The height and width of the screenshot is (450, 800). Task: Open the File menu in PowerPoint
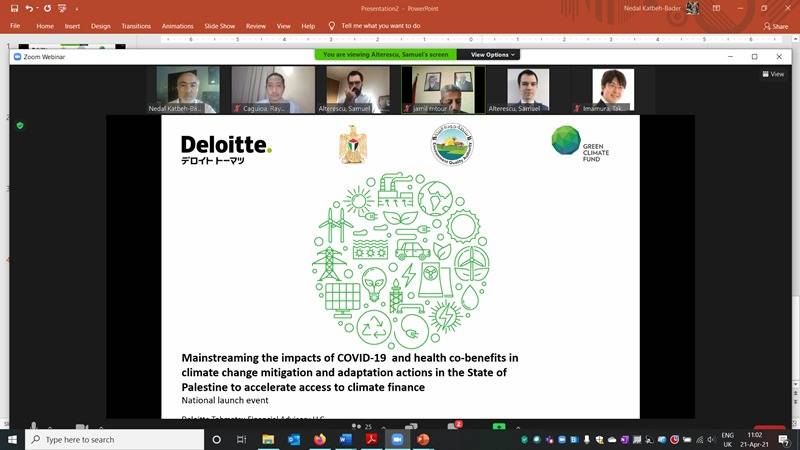pos(15,26)
